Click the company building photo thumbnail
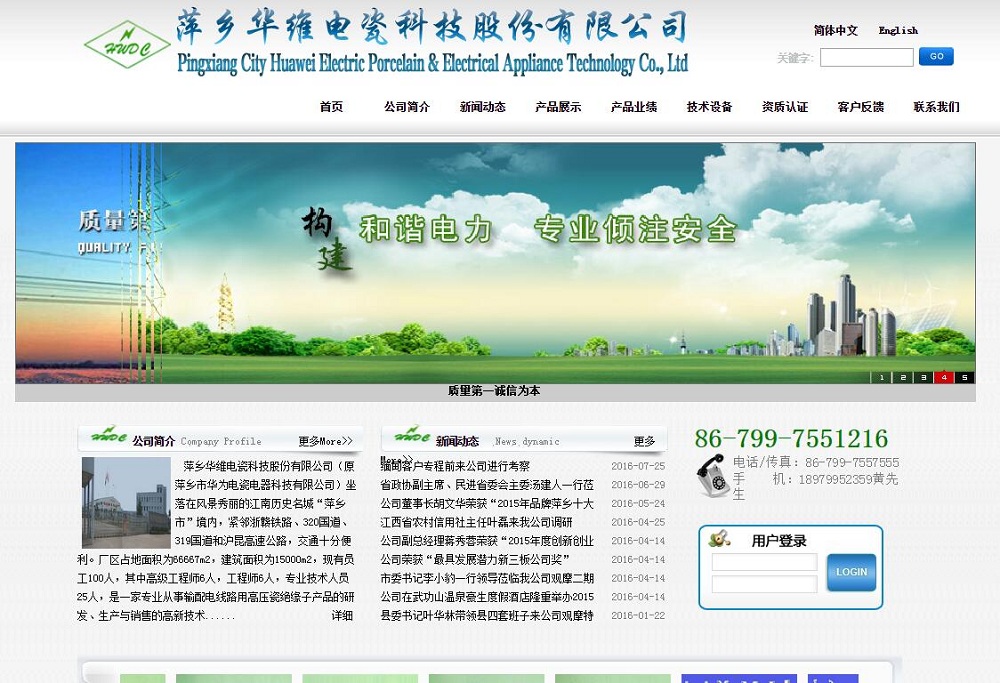 [126, 503]
